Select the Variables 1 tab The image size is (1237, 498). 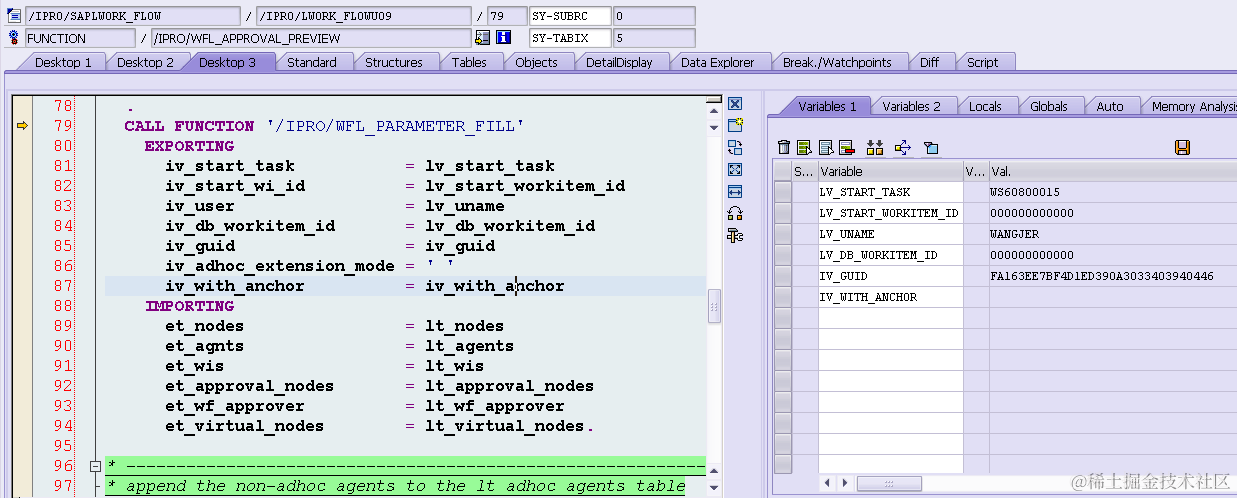tap(827, 106)
